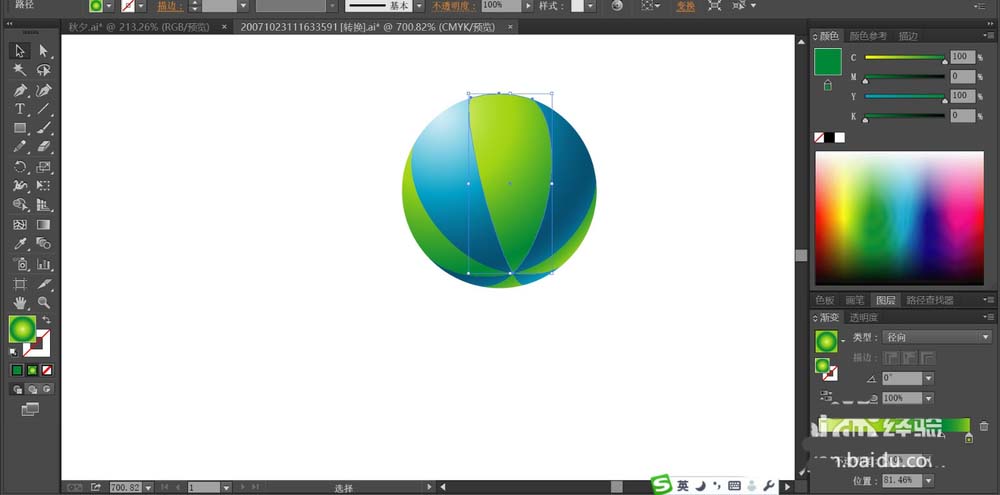Select the Type (T) tool
The image size is (1000, 495).
pyautogui.click(x=20, y=109)
